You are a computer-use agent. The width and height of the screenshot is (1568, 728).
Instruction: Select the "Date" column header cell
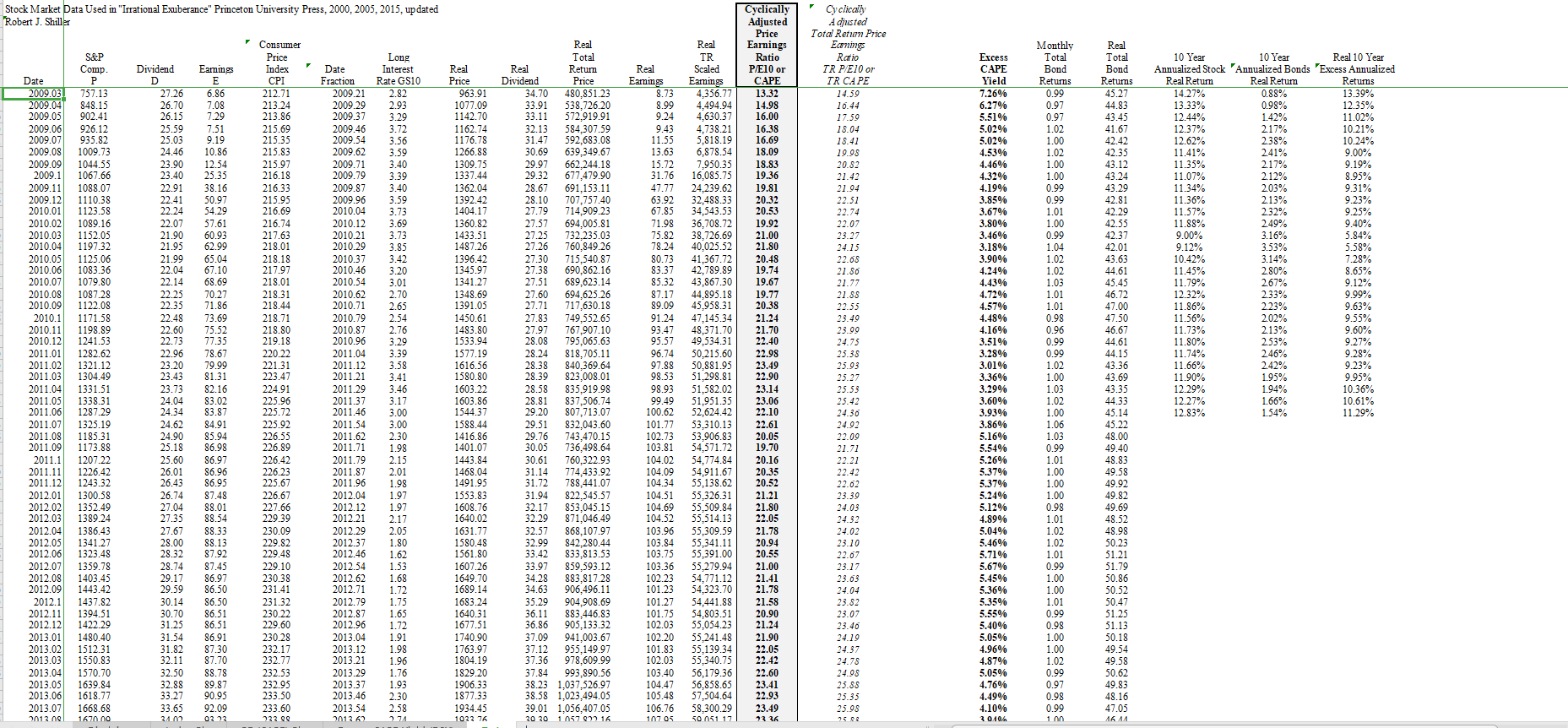click(34, 81)
